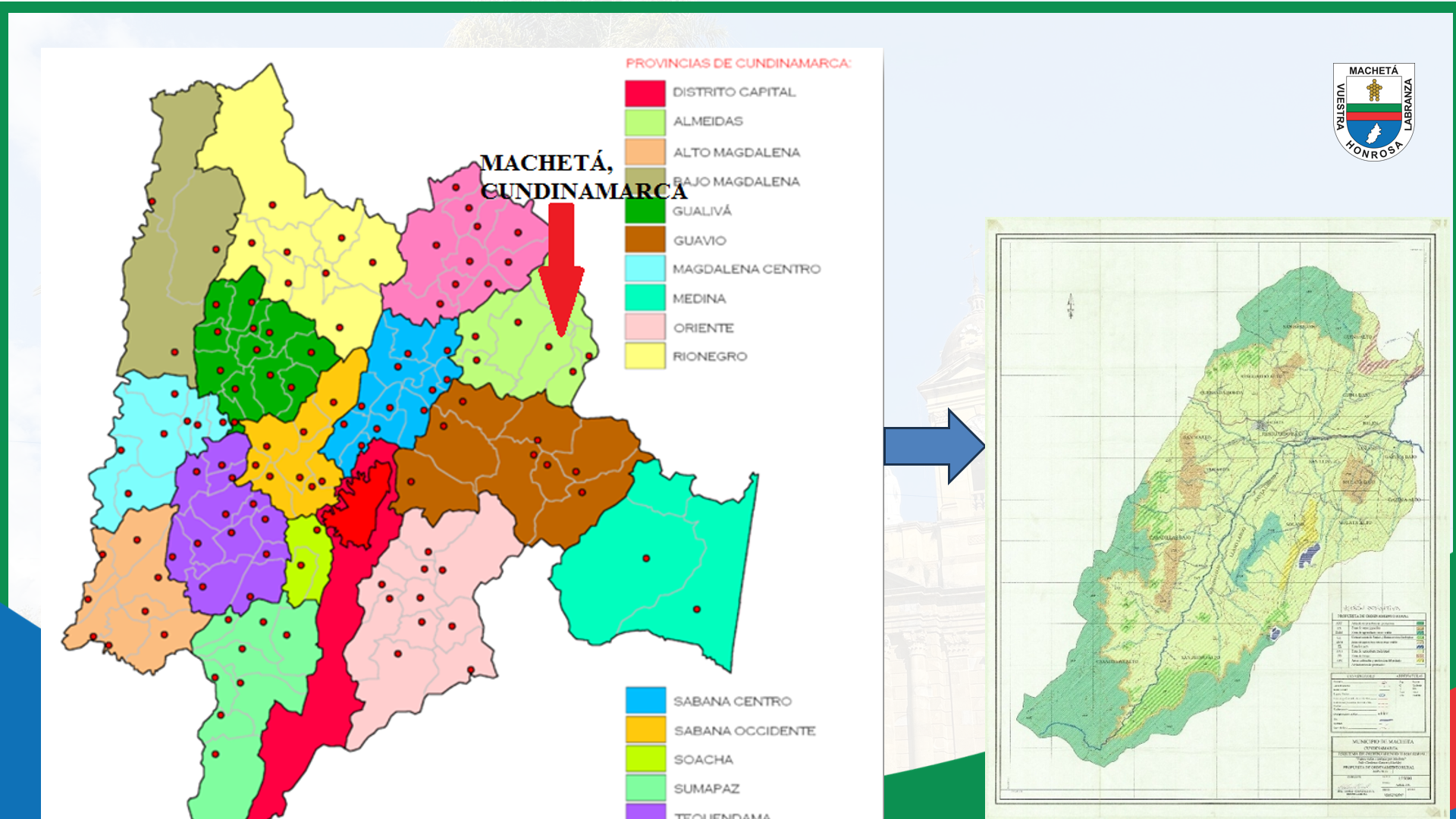
Task: Click the Soacha lime legend swatch
Action: 645,758
